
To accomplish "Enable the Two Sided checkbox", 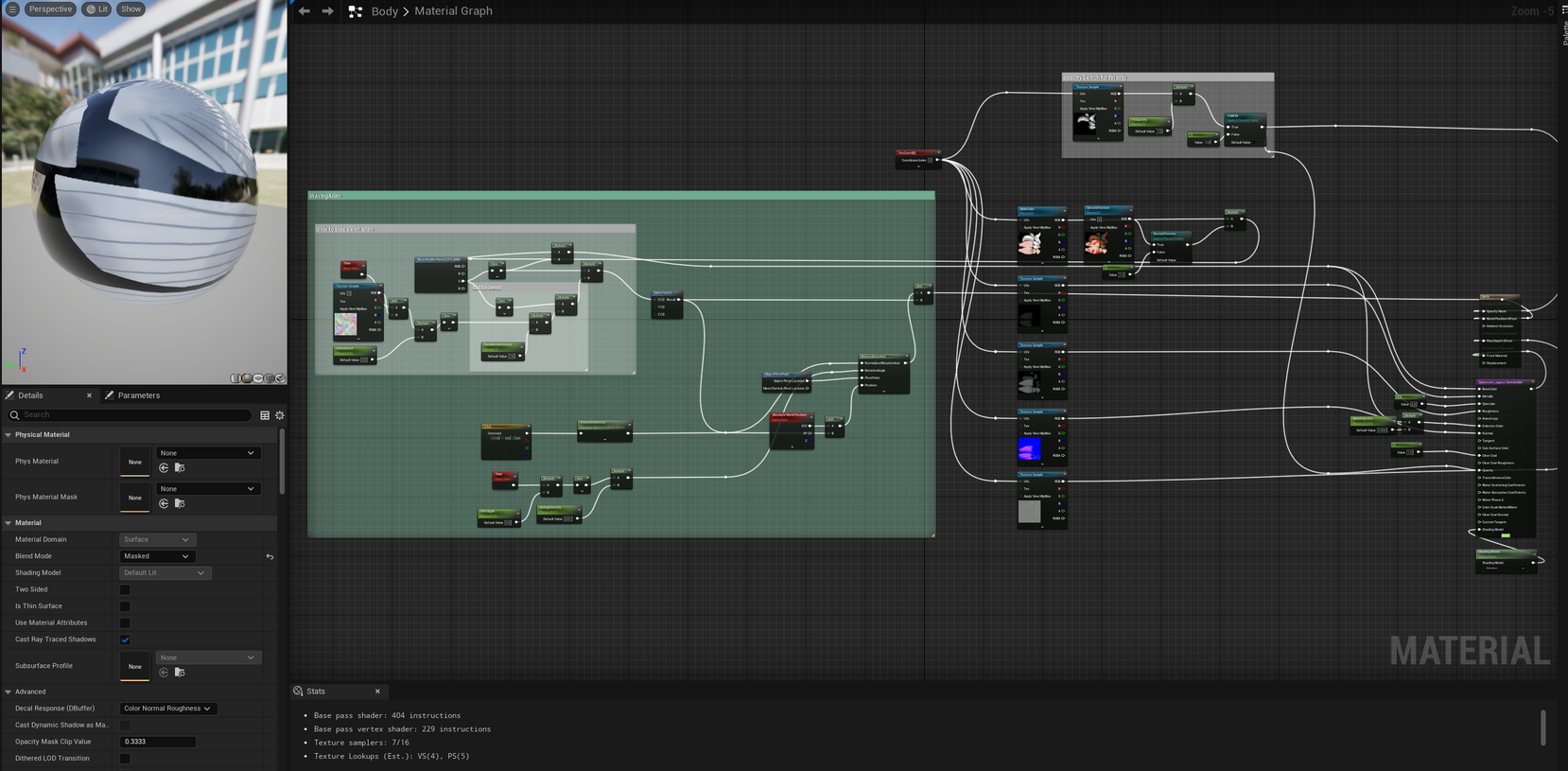I will [125, 589].
